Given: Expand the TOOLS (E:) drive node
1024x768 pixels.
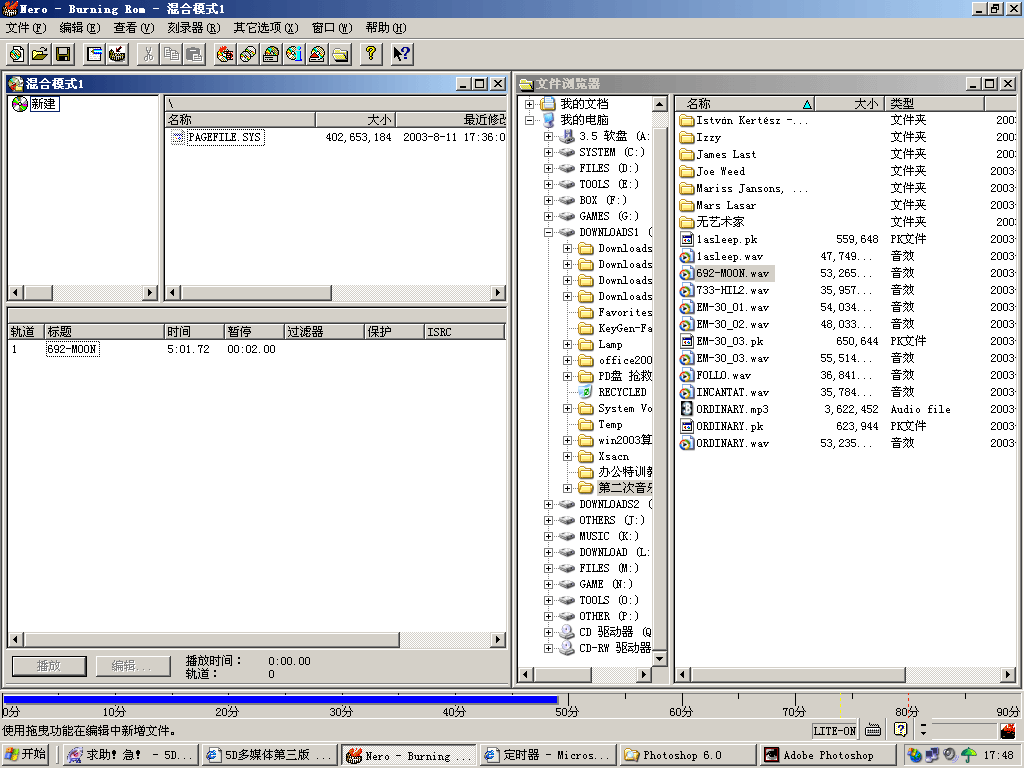Looking at the screenshot, I should click(549, 184).
